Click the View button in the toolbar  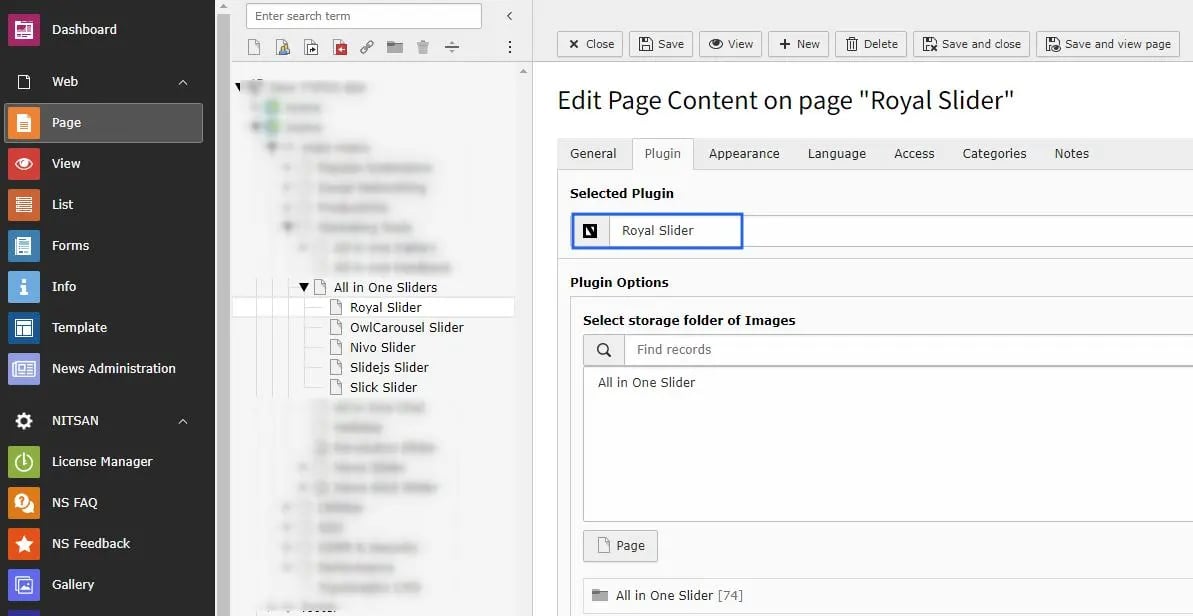(x=730, y=44)
